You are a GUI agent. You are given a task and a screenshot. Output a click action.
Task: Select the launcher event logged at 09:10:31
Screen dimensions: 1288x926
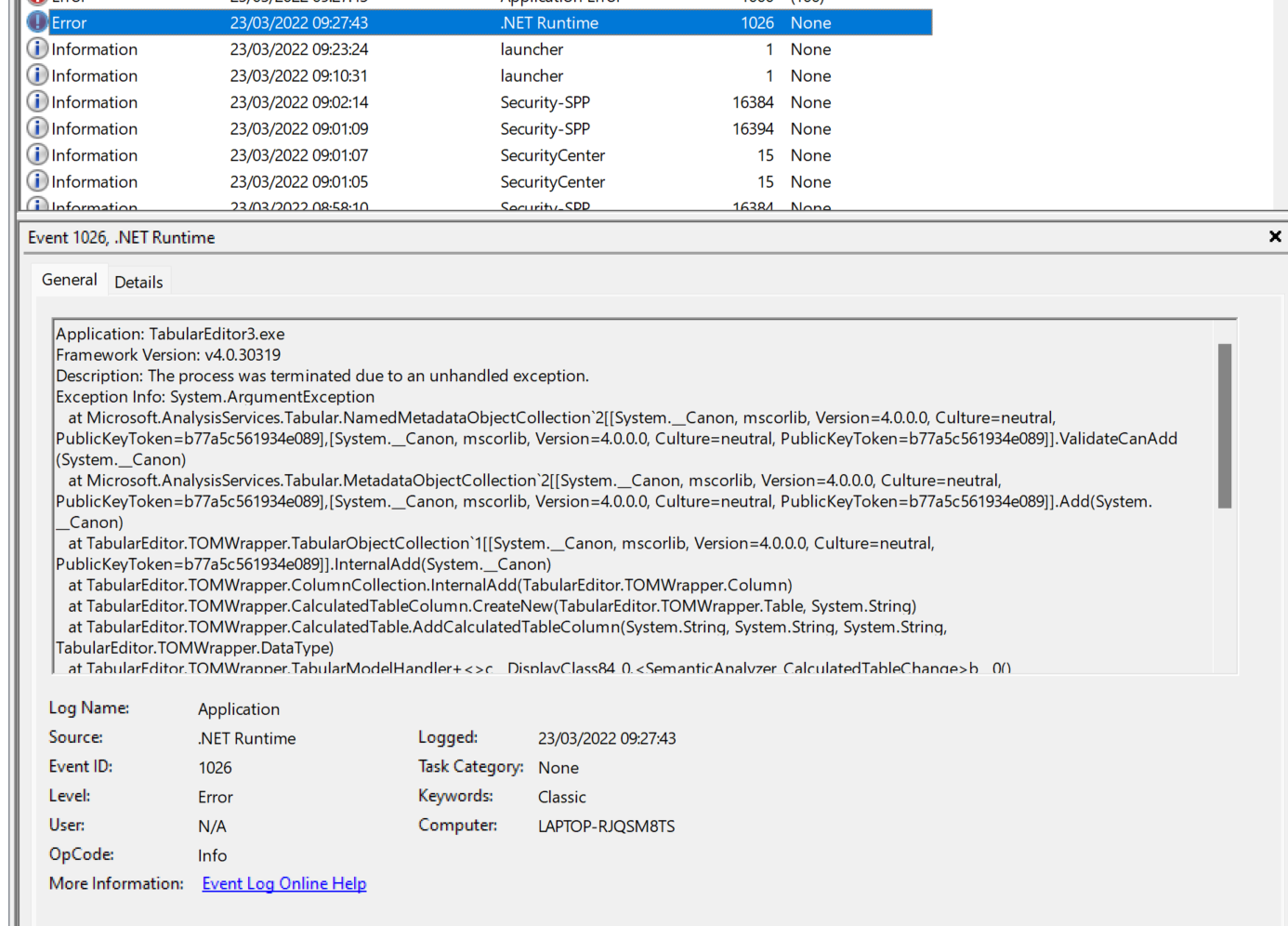pos(372,75)
